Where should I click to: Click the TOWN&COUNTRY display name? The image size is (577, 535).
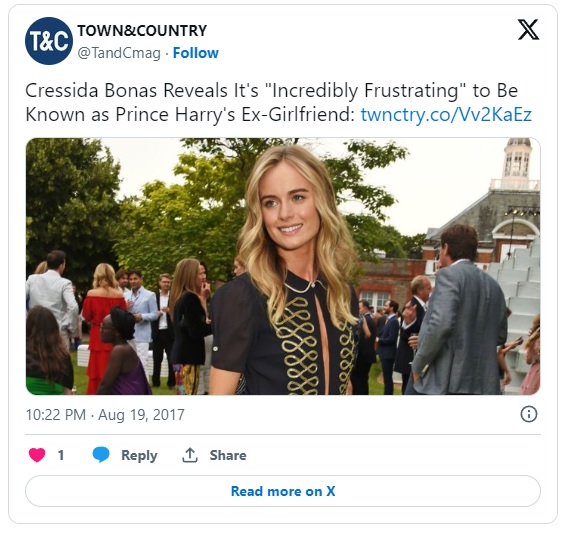click(142, 31)
